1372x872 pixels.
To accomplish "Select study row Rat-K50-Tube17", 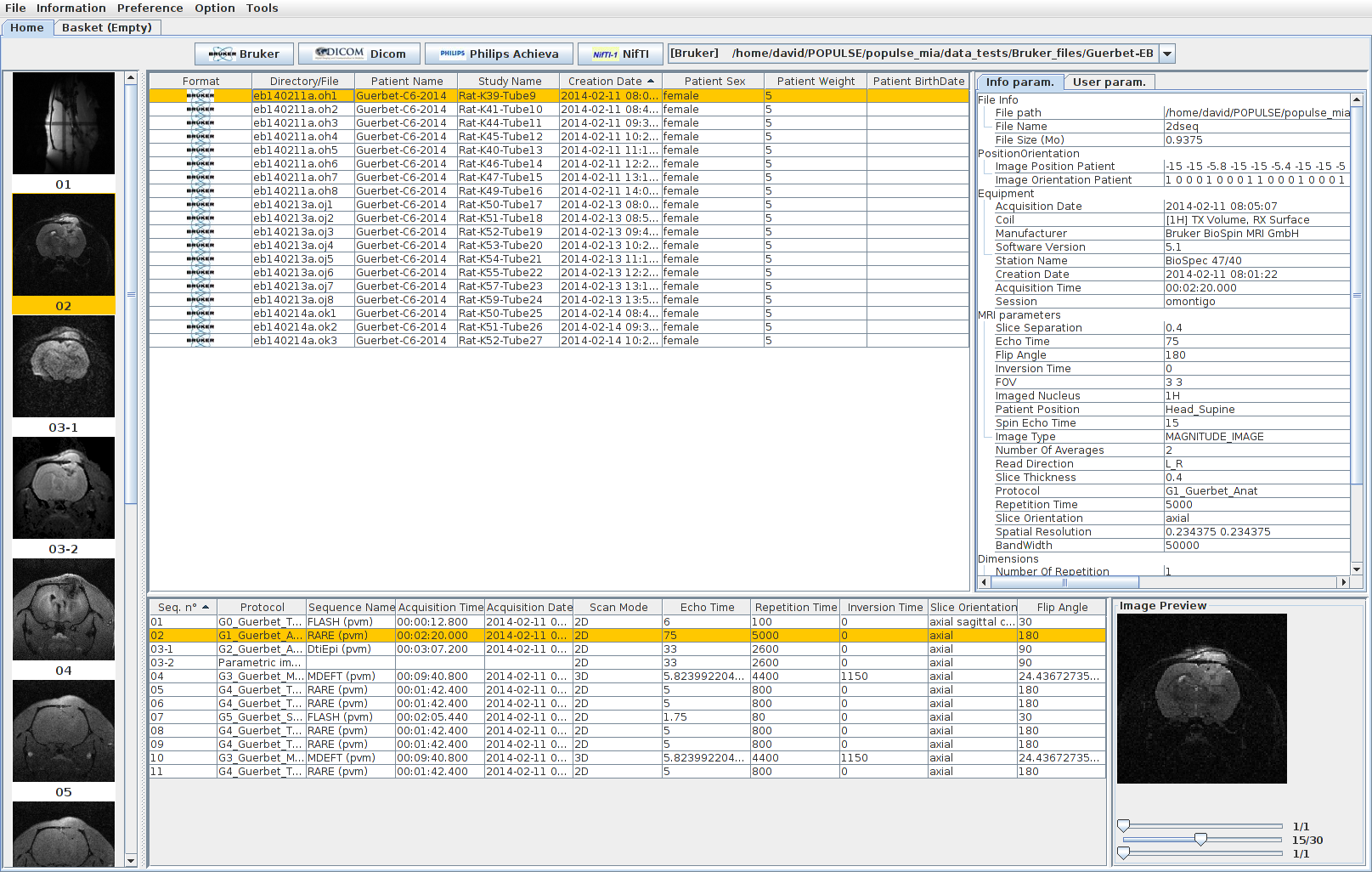I will 559,204.
